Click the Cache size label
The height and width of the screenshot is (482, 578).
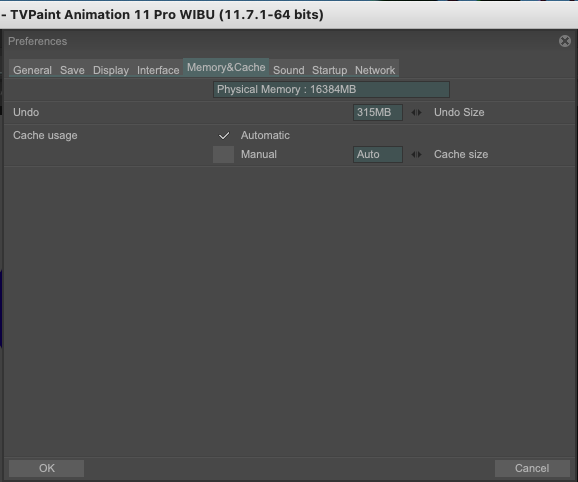[x=461, y=154]
